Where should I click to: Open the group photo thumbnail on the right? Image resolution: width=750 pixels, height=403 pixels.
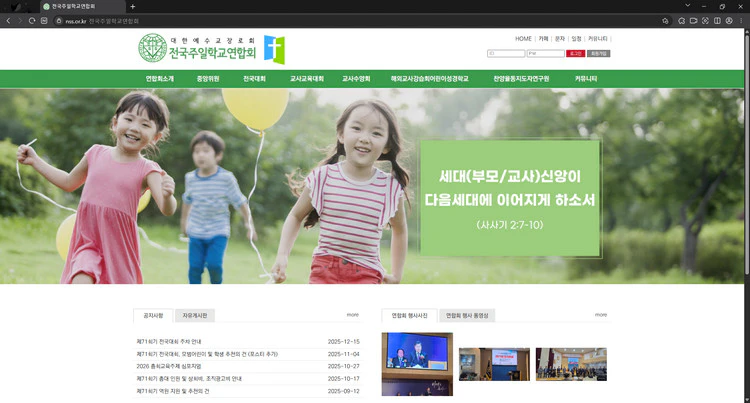tap(571, 364)
